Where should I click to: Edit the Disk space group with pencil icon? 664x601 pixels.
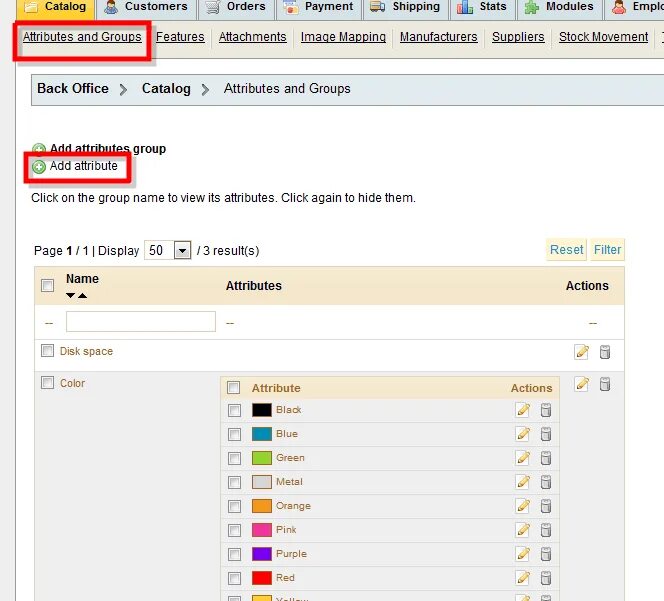pos(581,352)
